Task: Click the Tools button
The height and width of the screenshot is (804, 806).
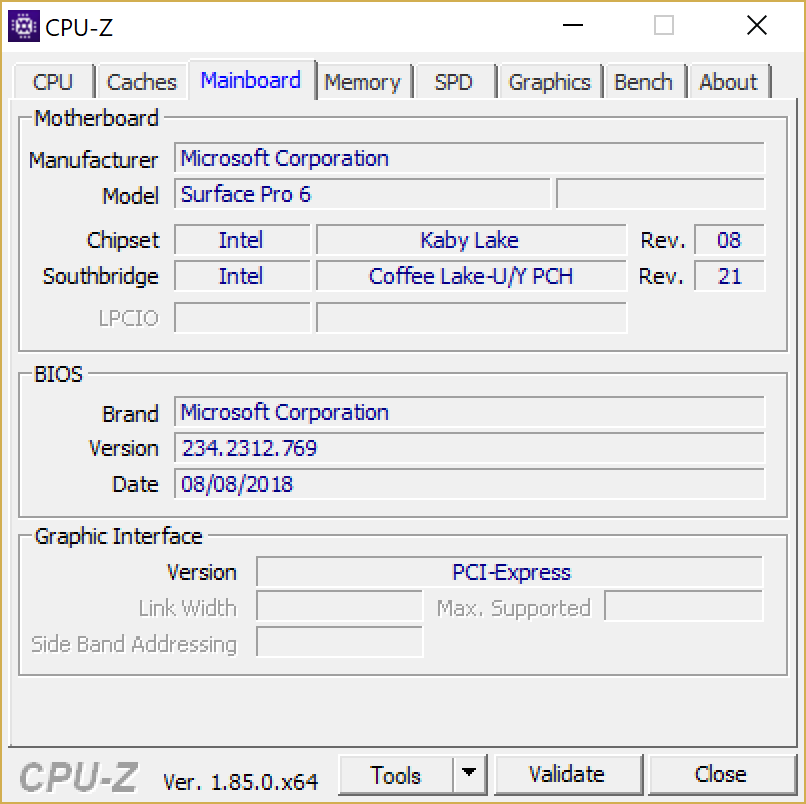Action: click(396, 774)
